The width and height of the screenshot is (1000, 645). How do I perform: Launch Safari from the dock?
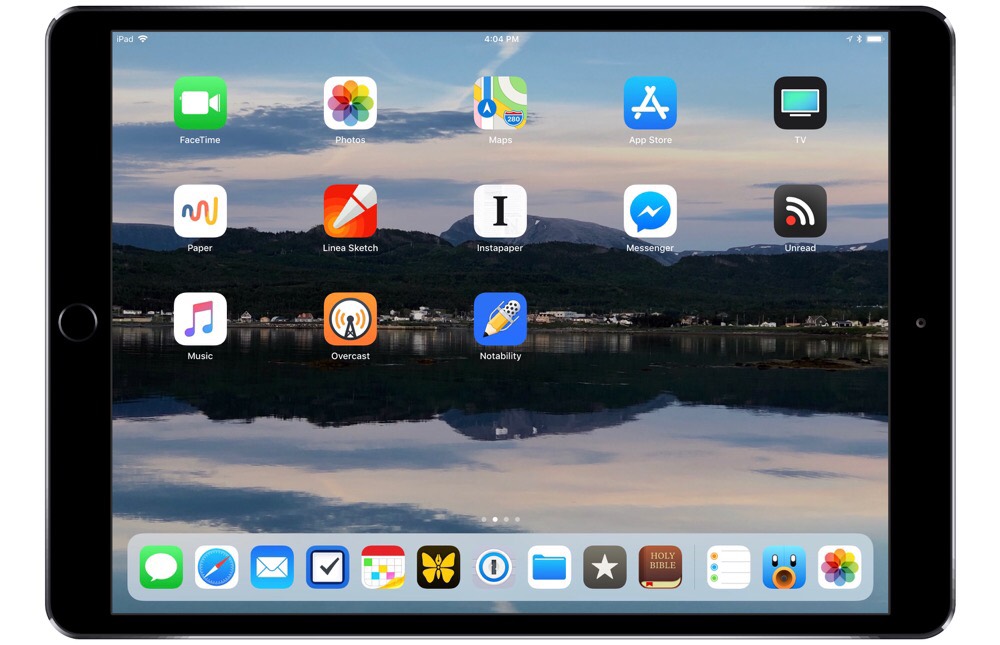pyautogui.click(x=216, y=567)
